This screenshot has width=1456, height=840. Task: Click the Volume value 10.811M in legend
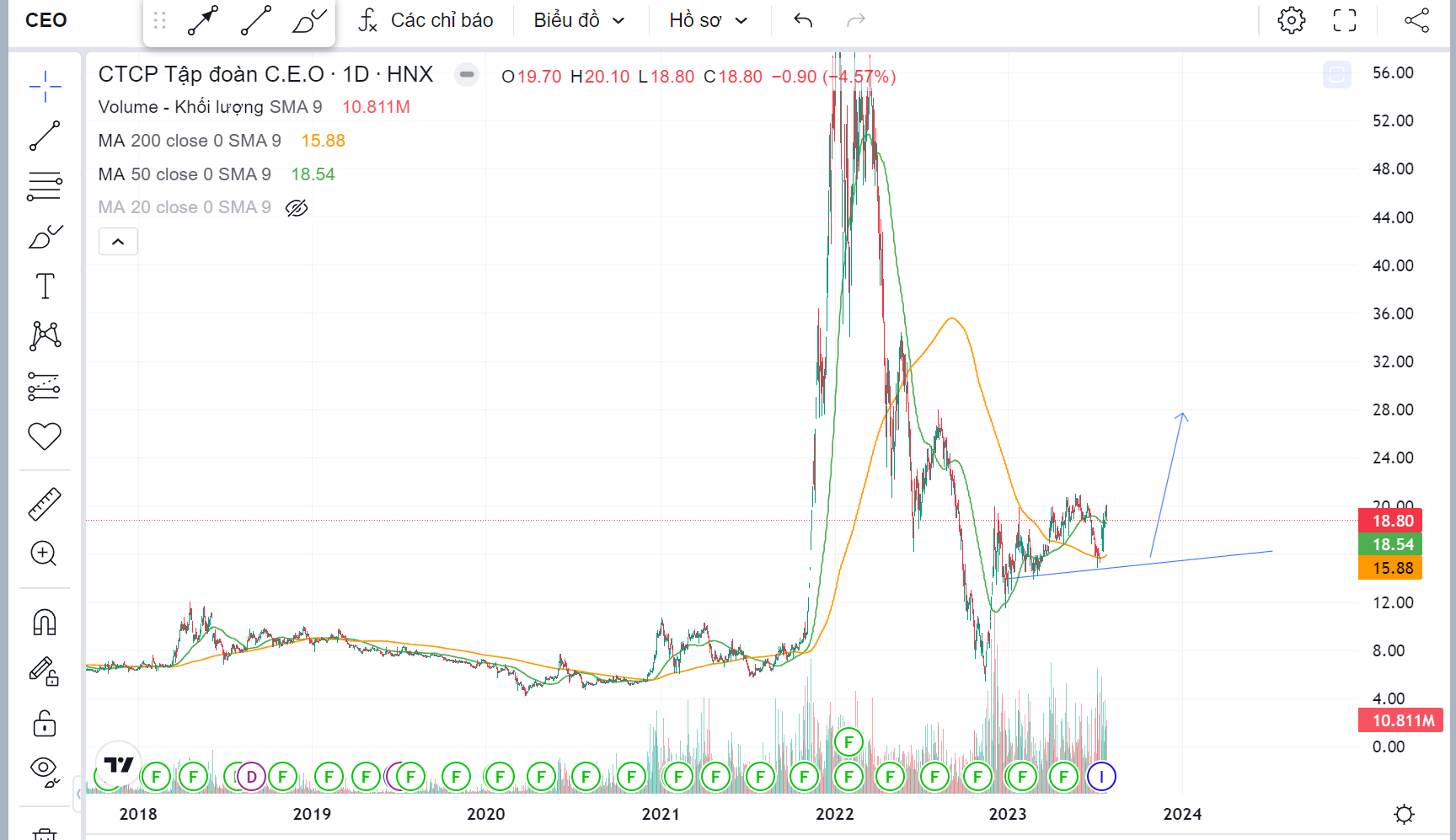(376, 107)
